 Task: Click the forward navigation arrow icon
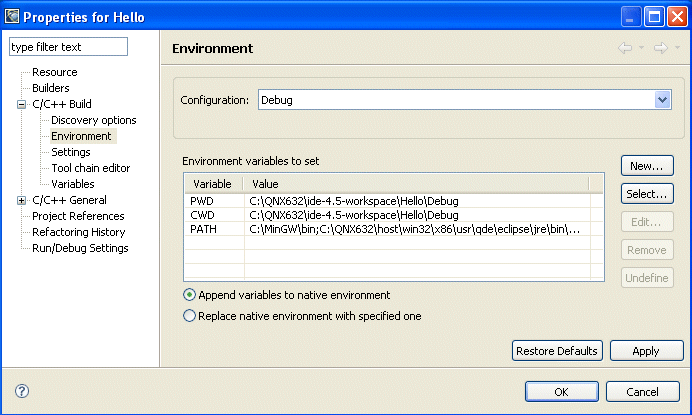tap(660, 48)
